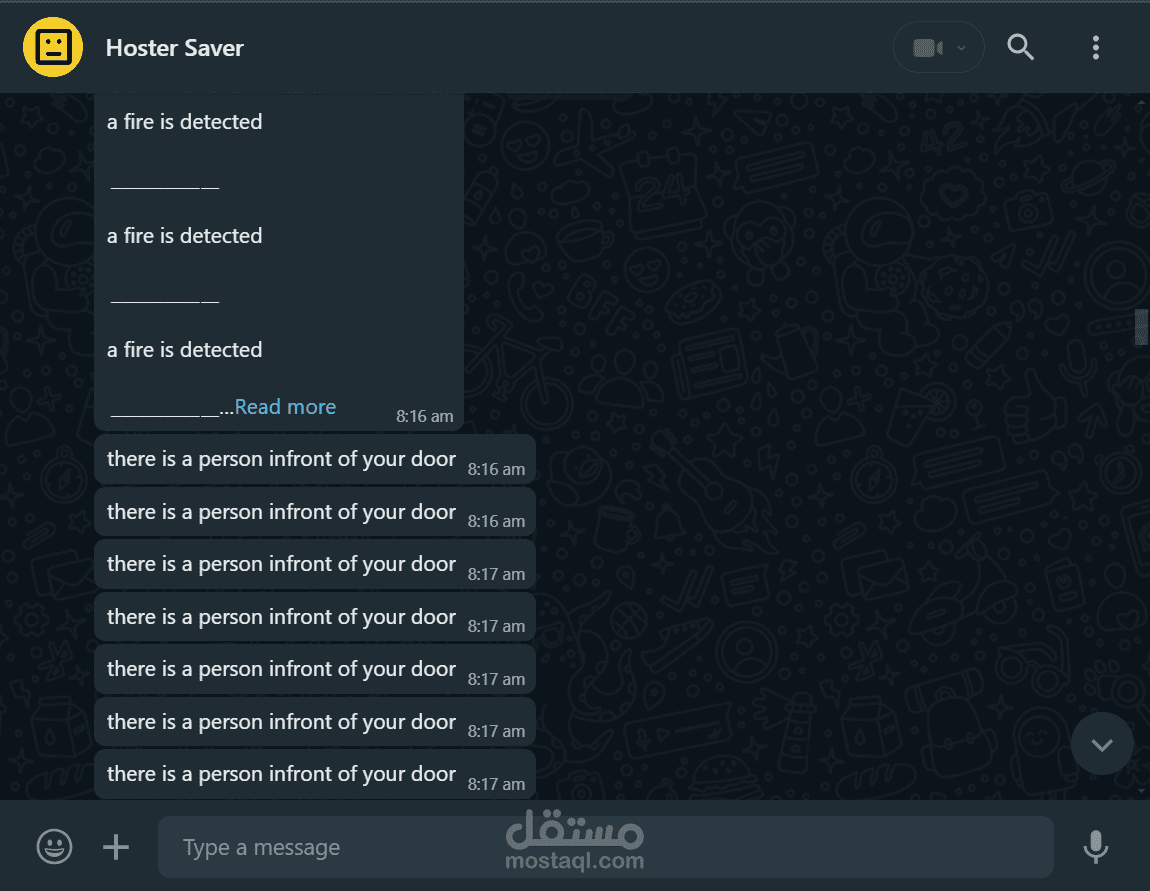Select the second 8:16 am person message
Viewport: 1150px width, 891px height.
click(315, 512)
